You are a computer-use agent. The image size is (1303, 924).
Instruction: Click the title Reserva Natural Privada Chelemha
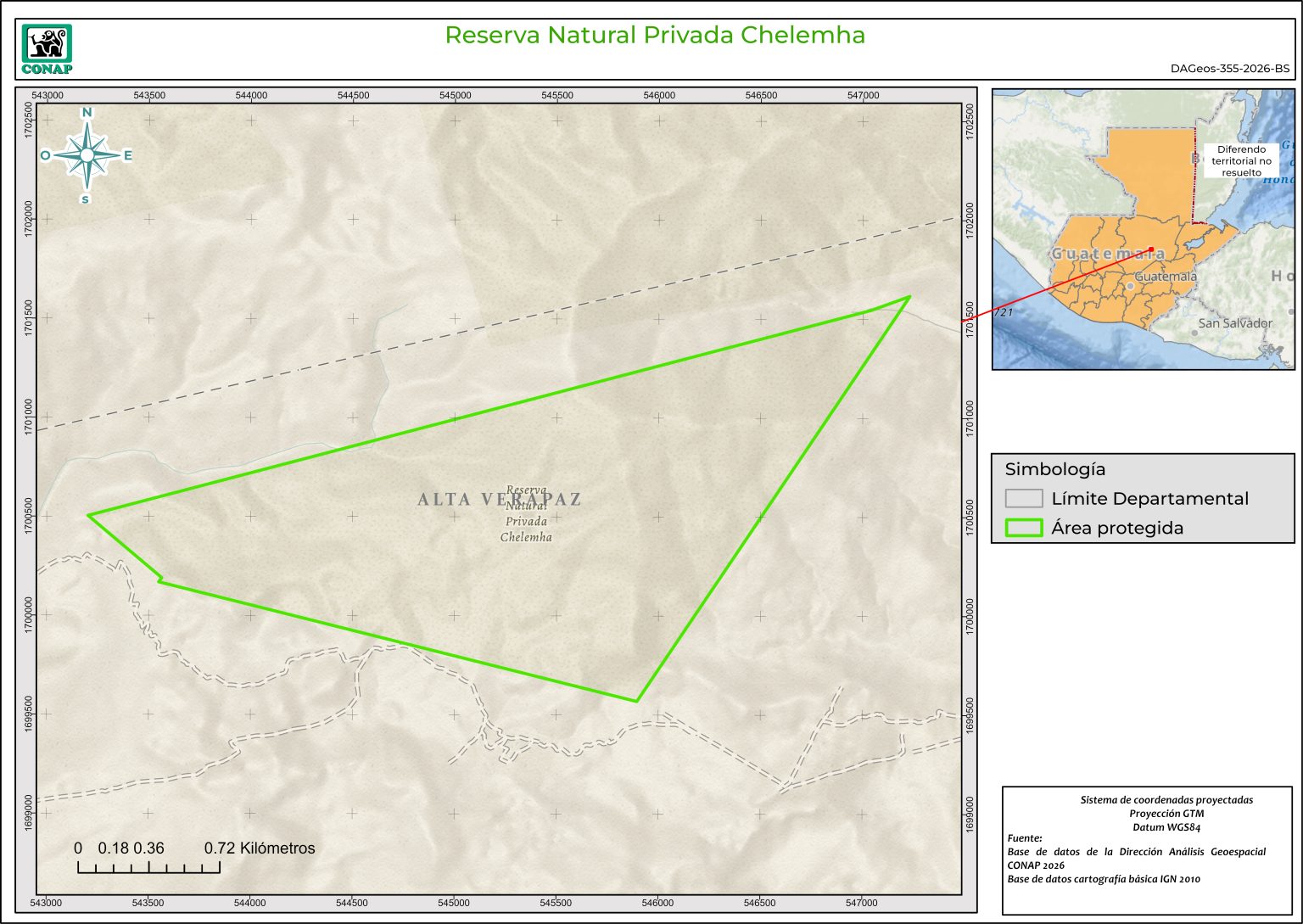(x=655, y=36)
